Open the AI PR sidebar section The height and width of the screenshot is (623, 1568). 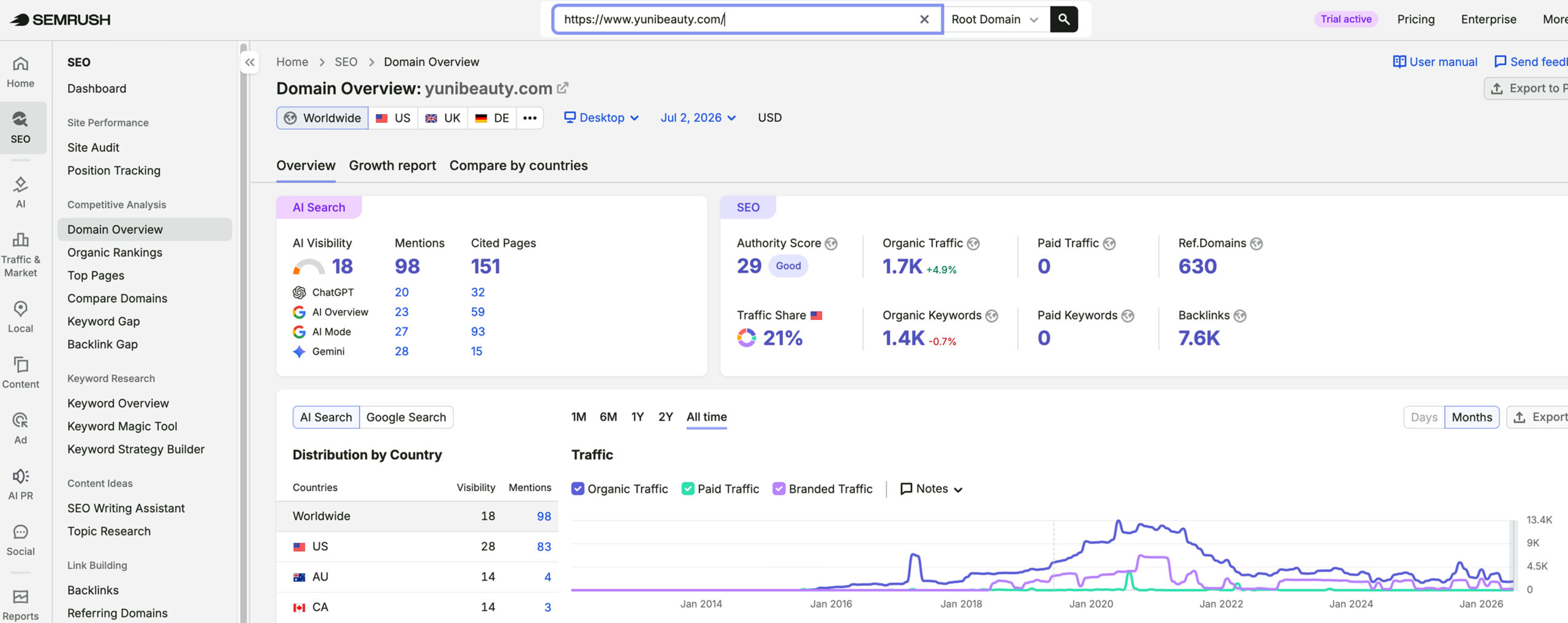21,484
